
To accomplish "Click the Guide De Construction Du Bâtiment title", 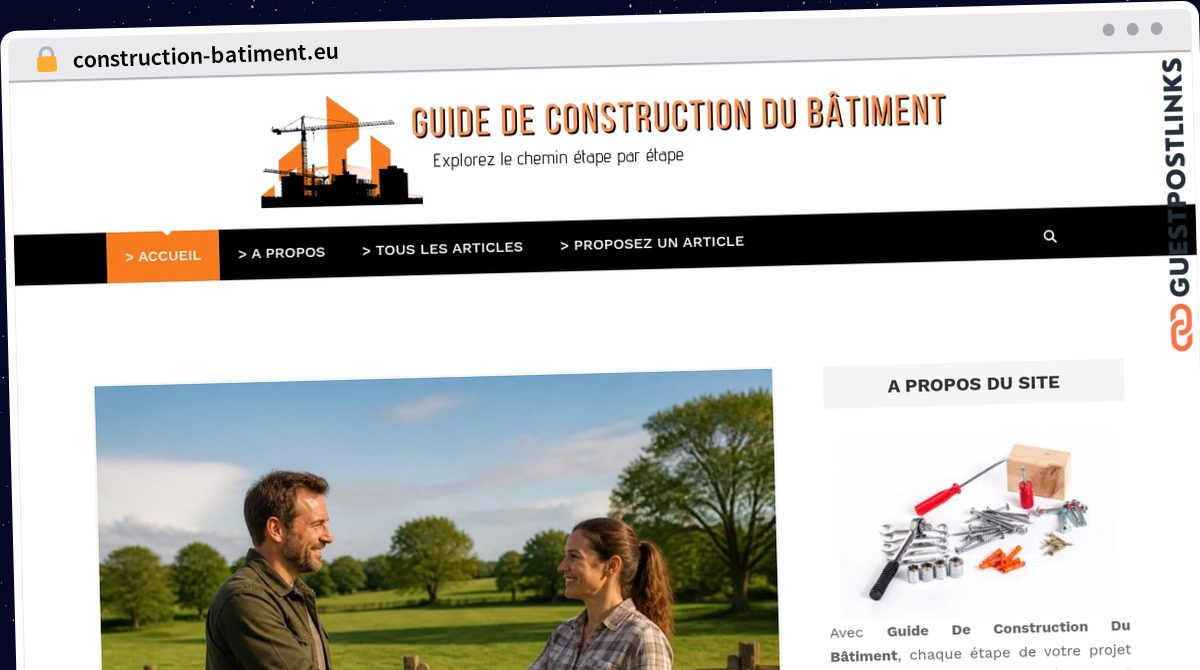I will [678, 115].
